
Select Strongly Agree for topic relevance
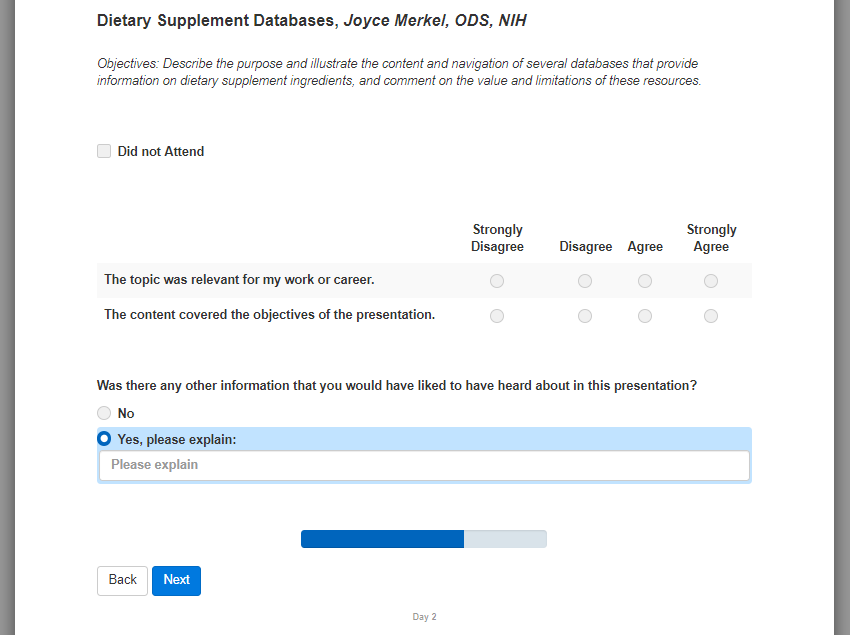(x=711, y=281)
